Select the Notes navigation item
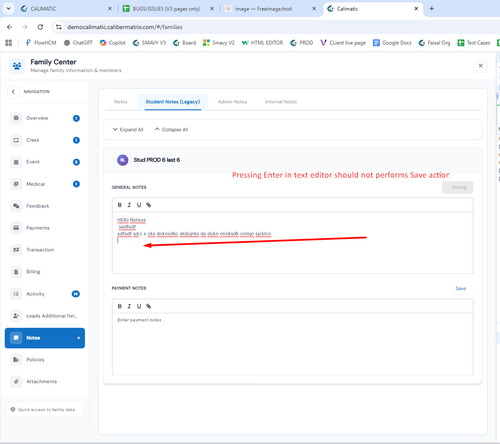The height and width of the screenshot is (444, 500). [45, 338]
